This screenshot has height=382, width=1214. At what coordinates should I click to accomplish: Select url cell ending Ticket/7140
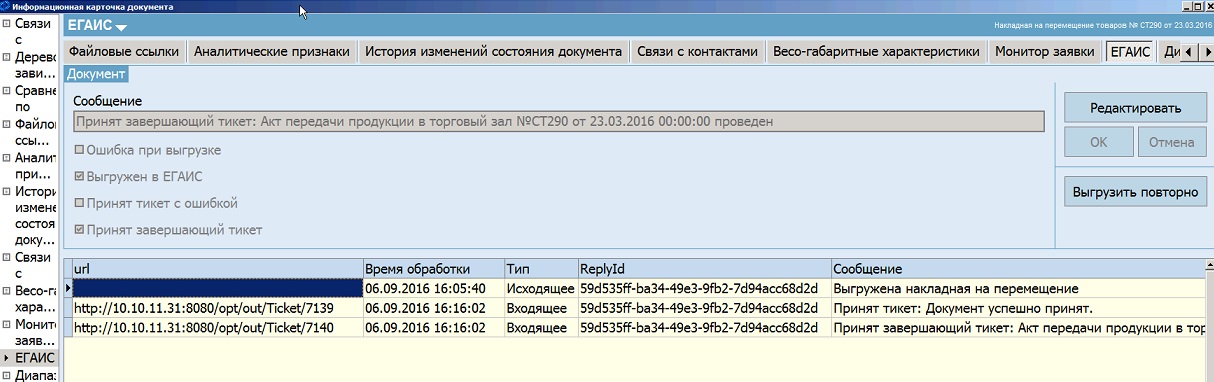[217, 327]
